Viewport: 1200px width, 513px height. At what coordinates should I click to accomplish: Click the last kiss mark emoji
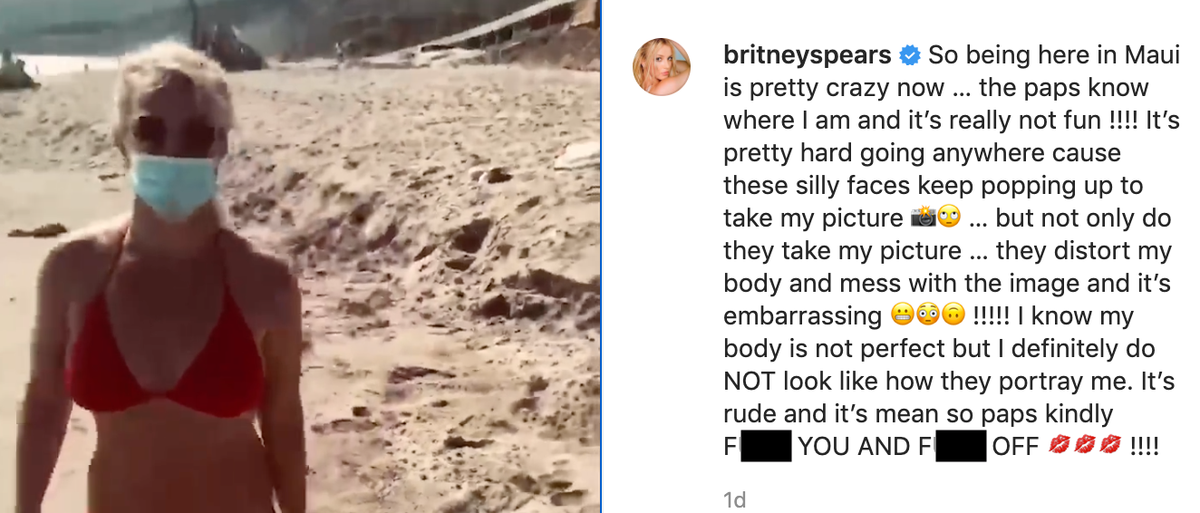tap(1109, 446)
